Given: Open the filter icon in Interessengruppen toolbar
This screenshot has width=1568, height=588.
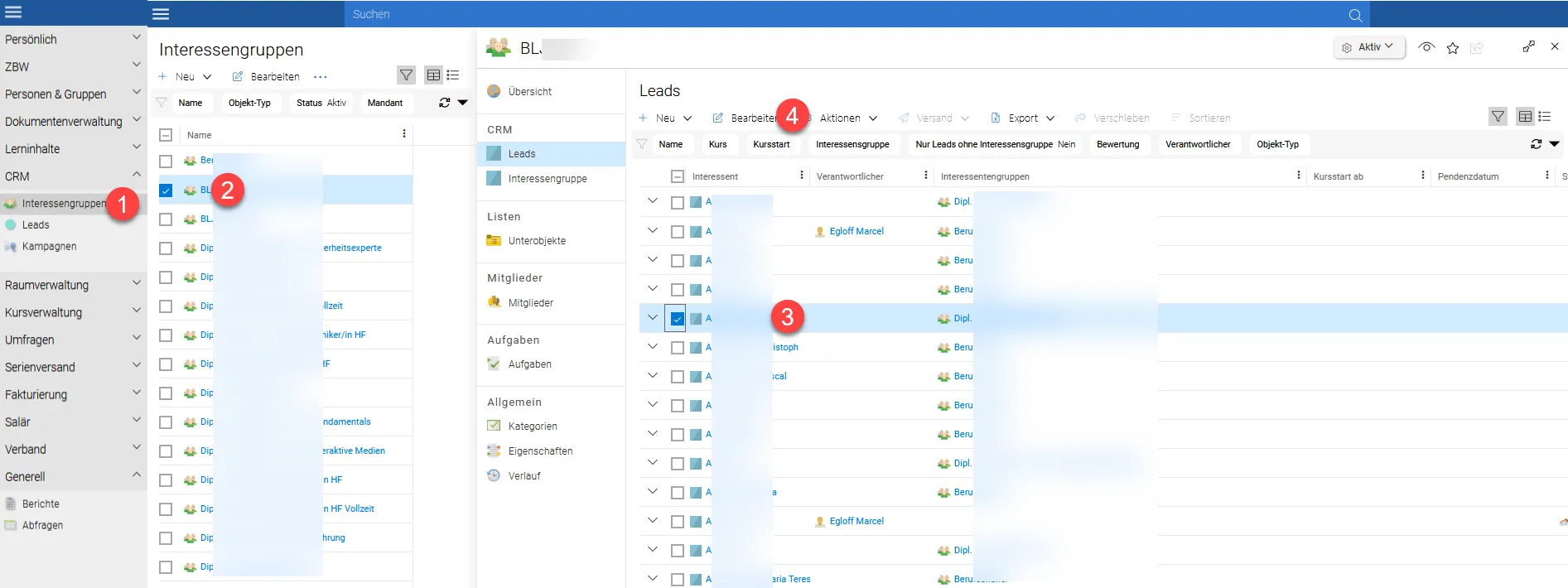Looking at the screenshot, I should [x=406, y=75].
